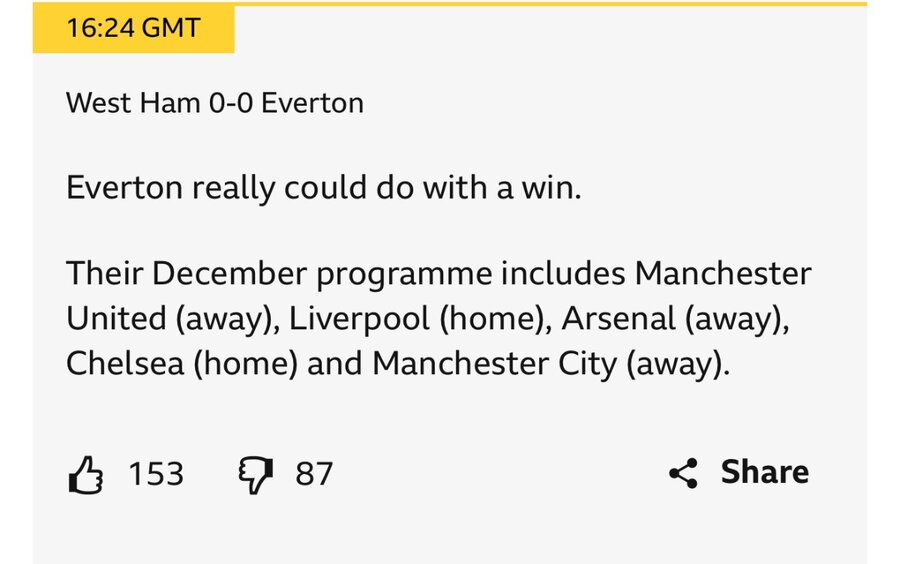Like the post with thumbs up icon
The width and height of the screenshot is (900, 564).
point(86,474)
